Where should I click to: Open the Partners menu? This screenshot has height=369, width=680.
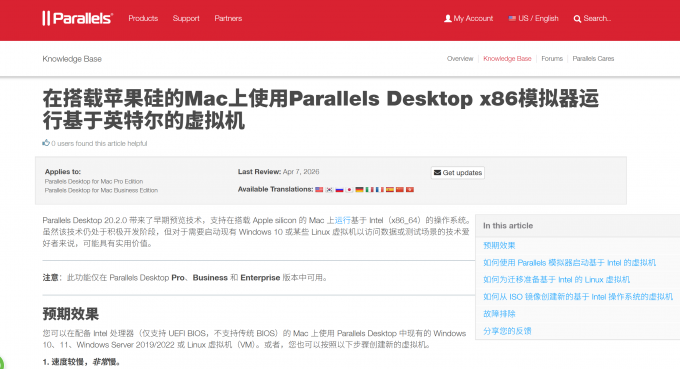pos(228,18)
